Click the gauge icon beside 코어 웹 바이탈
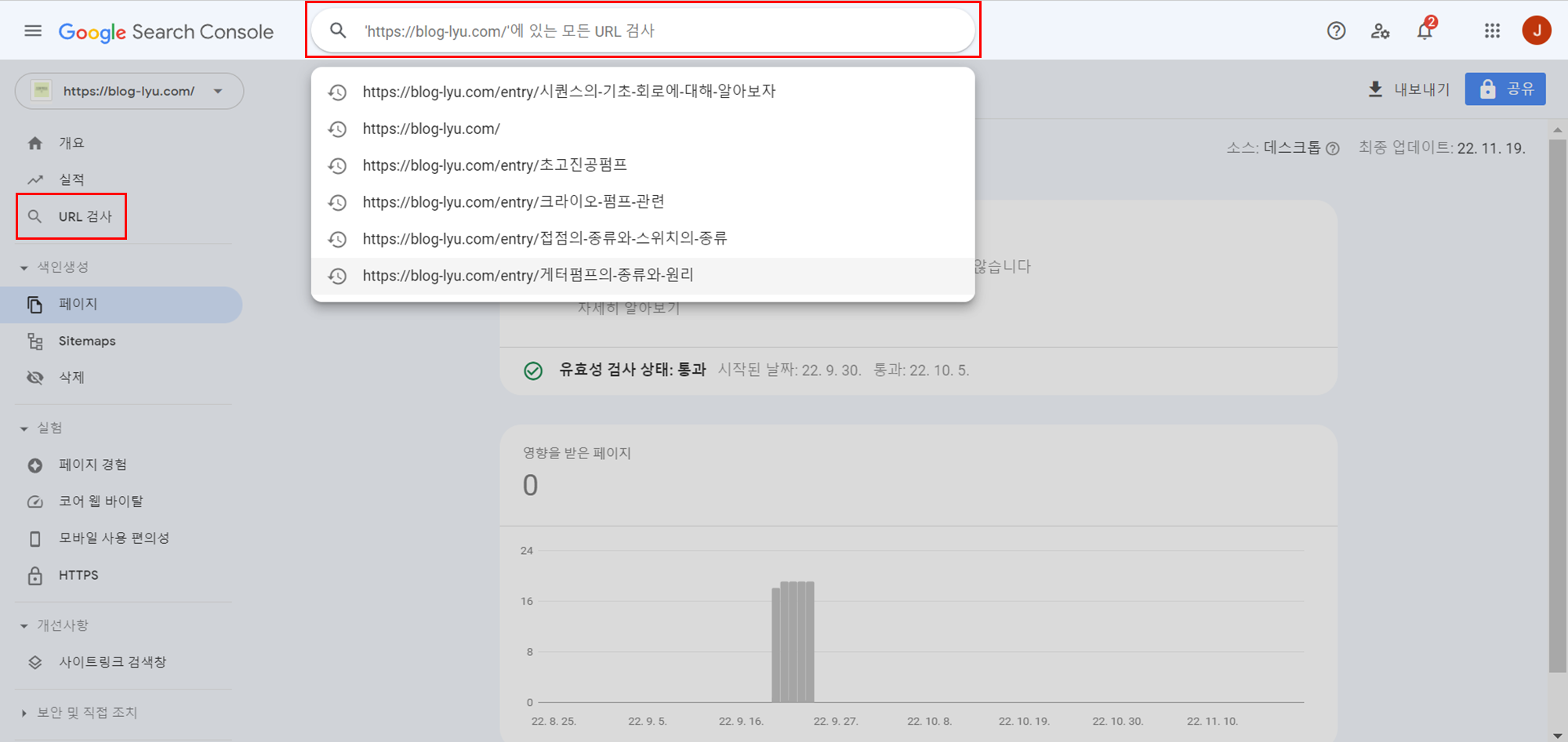 (35, 501)
